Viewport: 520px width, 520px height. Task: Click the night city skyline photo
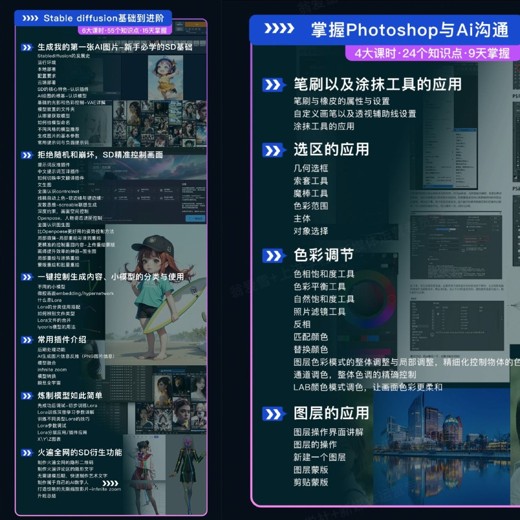tap(441, 446)
